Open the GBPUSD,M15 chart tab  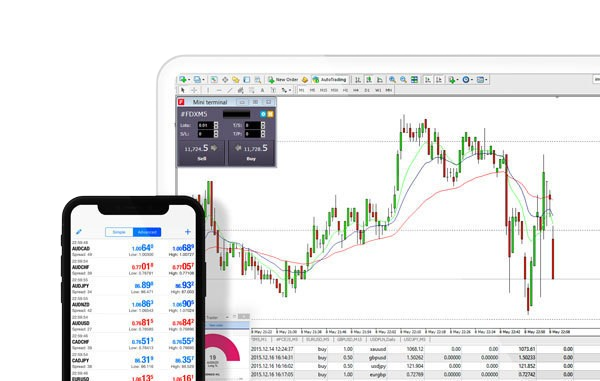click(349, 340)
